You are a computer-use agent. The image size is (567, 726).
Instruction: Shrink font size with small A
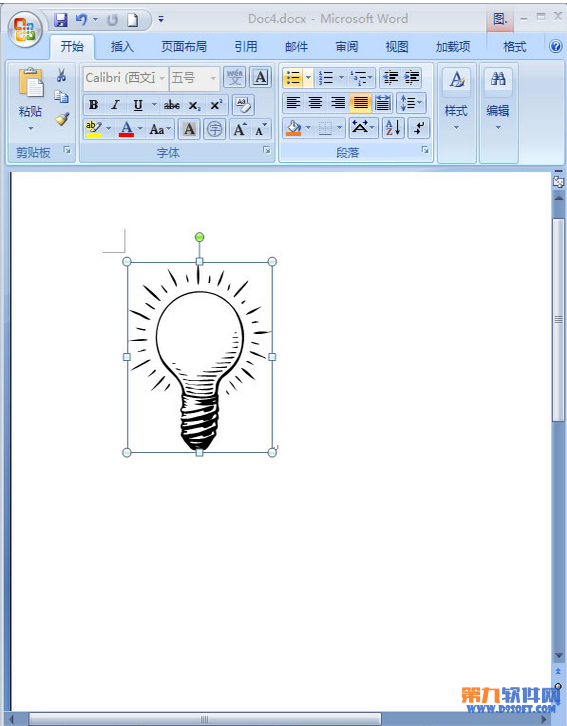click(x=260, y=129)
